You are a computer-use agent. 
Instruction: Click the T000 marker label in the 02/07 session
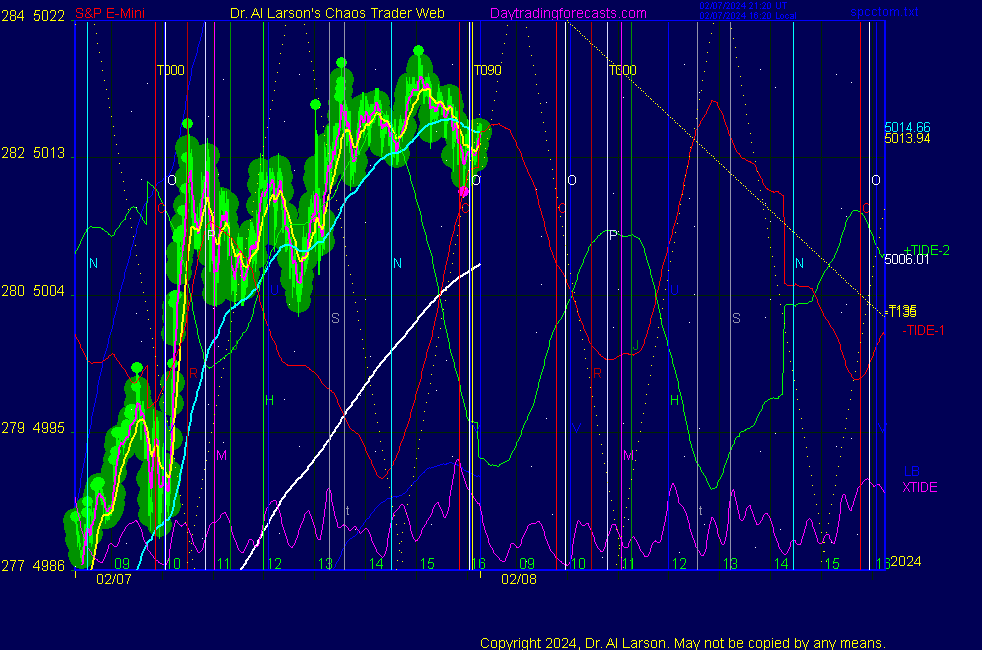(170, 70)
